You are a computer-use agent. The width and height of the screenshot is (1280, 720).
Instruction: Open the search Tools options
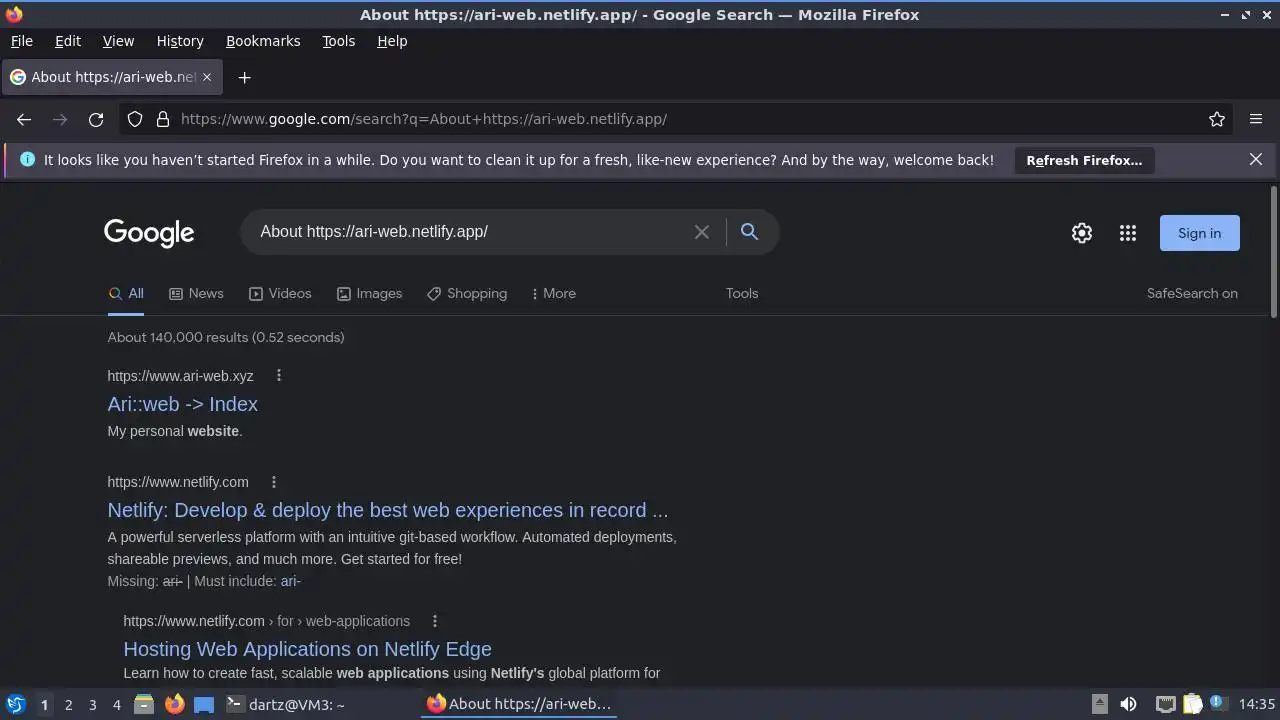(742, 293)
